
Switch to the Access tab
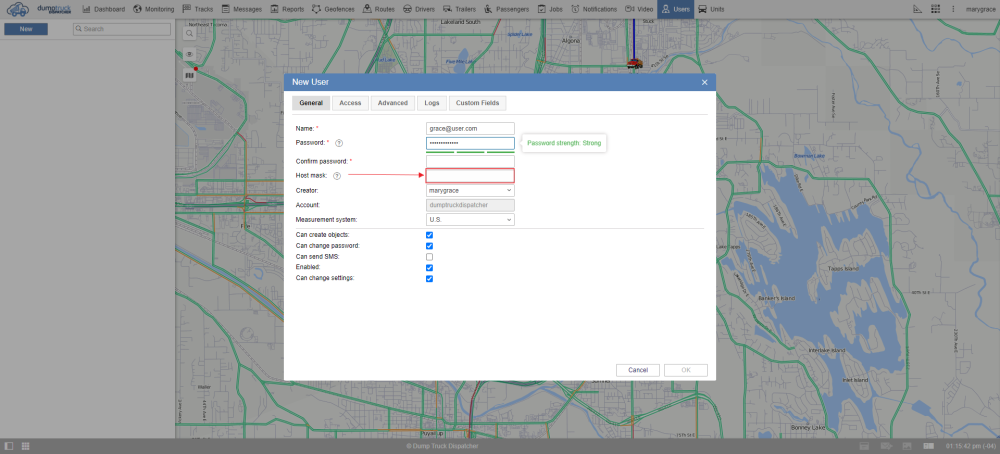[350, 103]
